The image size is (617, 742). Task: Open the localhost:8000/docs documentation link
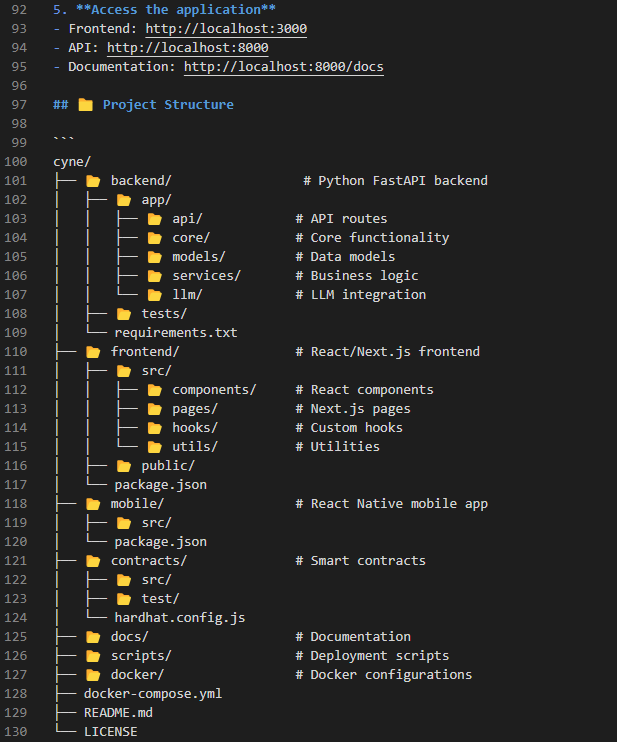(x=284, y=67)
